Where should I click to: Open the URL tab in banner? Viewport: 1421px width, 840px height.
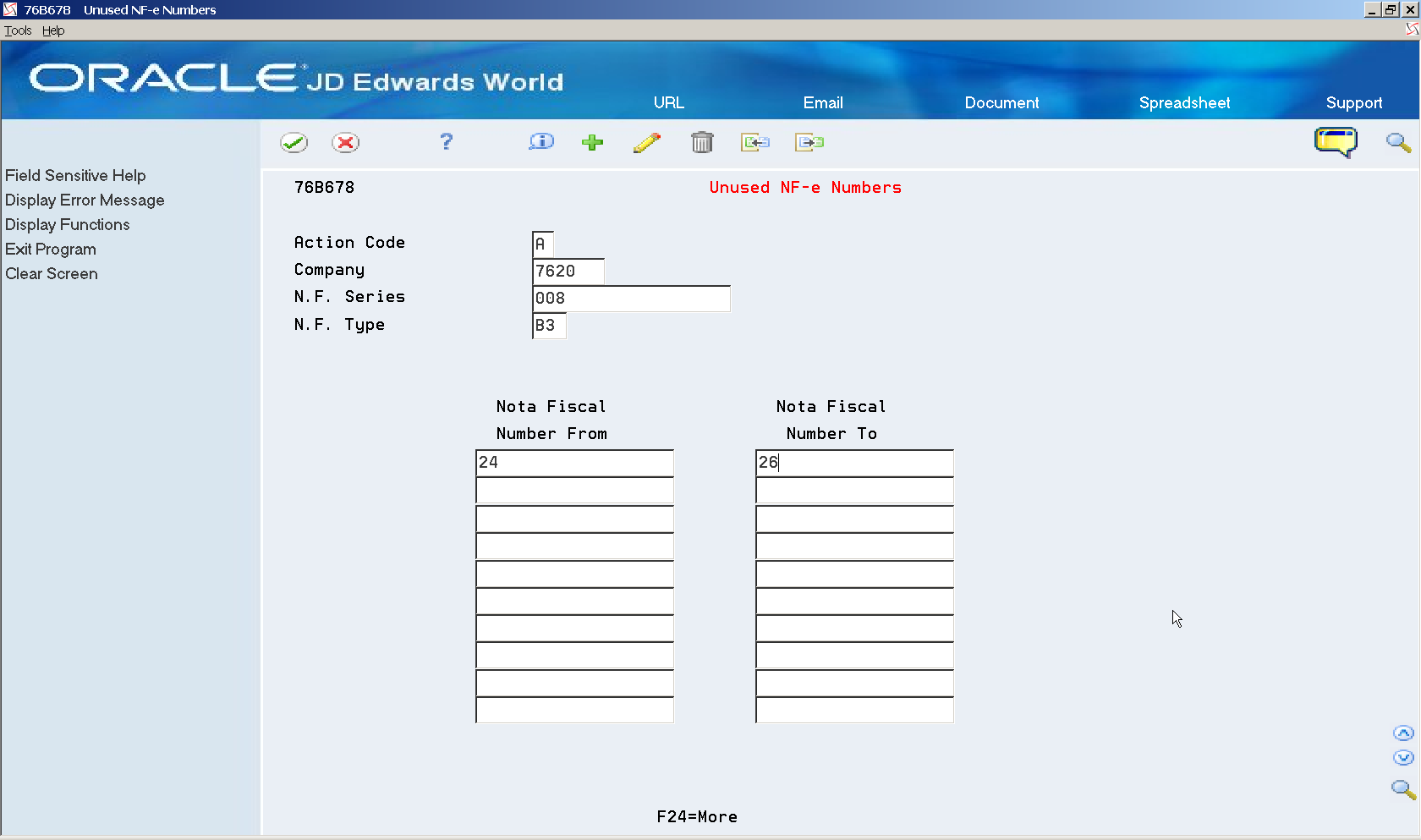coord(668,102)
